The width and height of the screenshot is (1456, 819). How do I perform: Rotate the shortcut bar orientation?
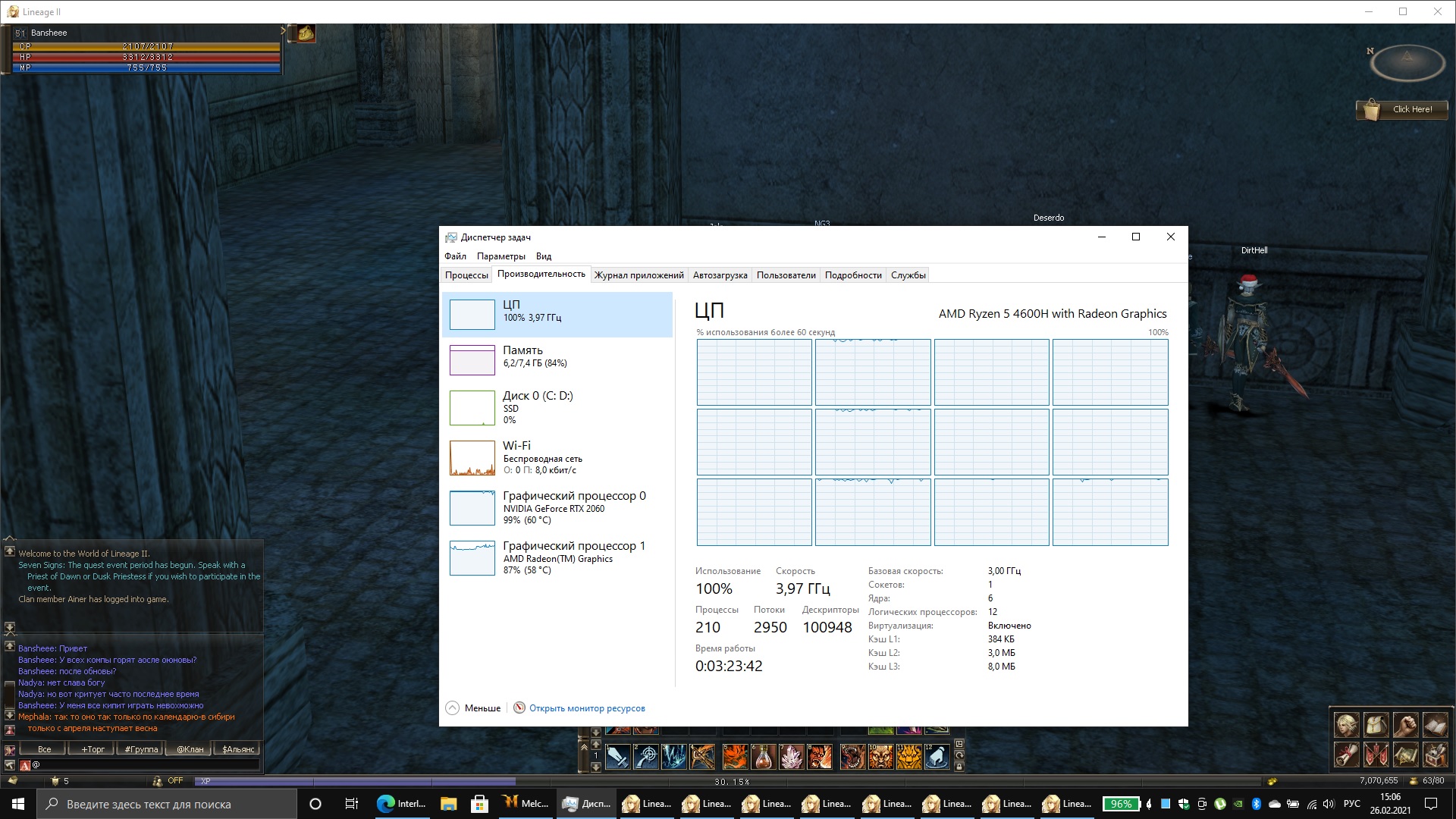coord(959,755)
